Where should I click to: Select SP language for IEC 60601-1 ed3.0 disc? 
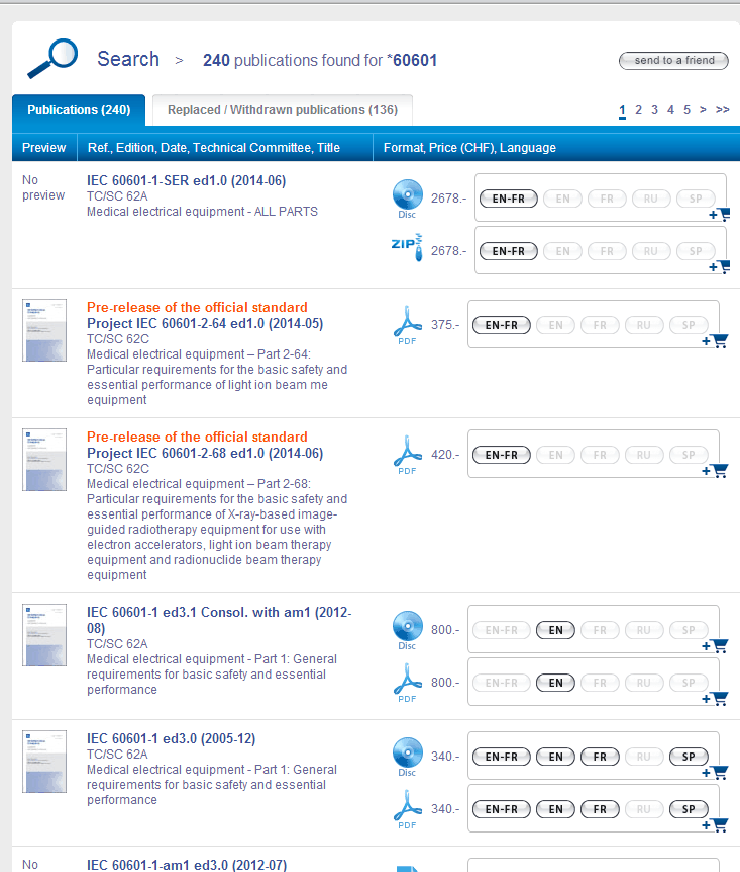pos(688,757)
